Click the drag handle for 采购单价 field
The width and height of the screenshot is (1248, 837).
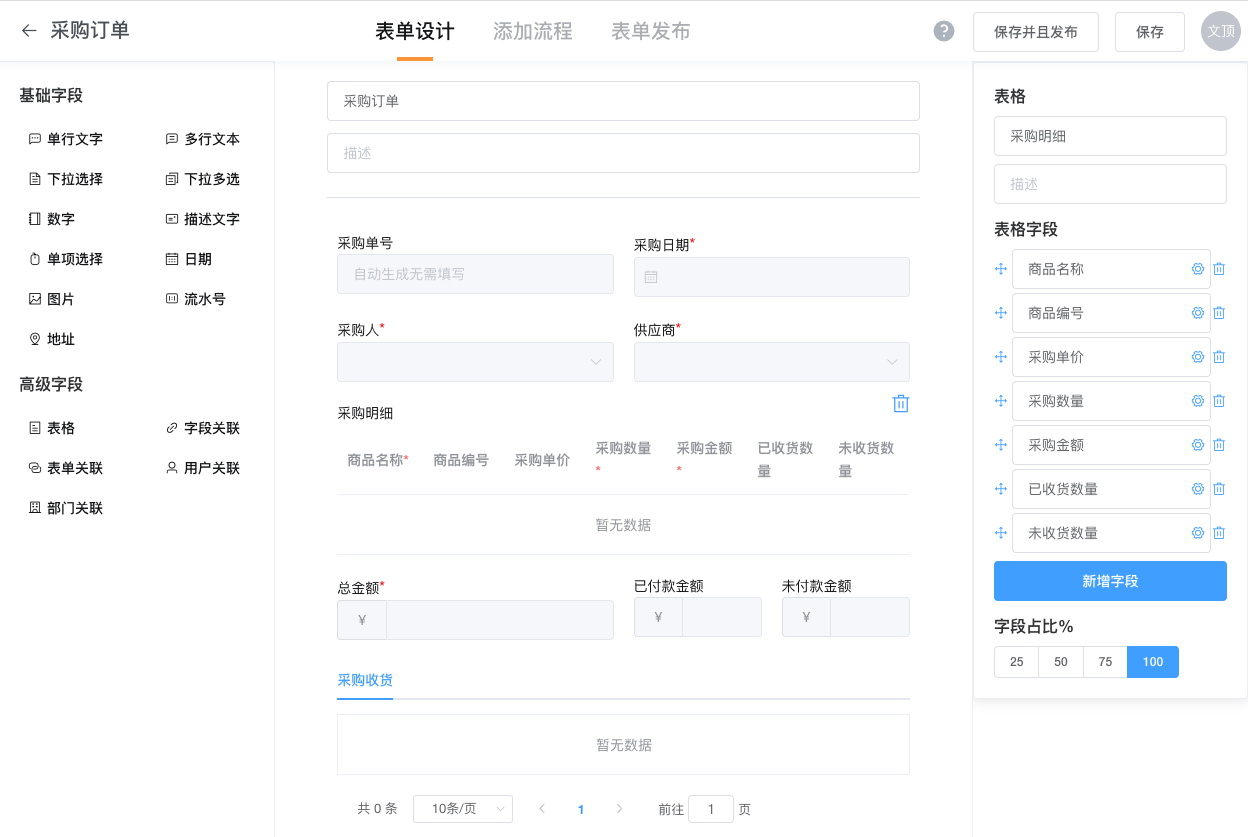[x=1000, y=357]
